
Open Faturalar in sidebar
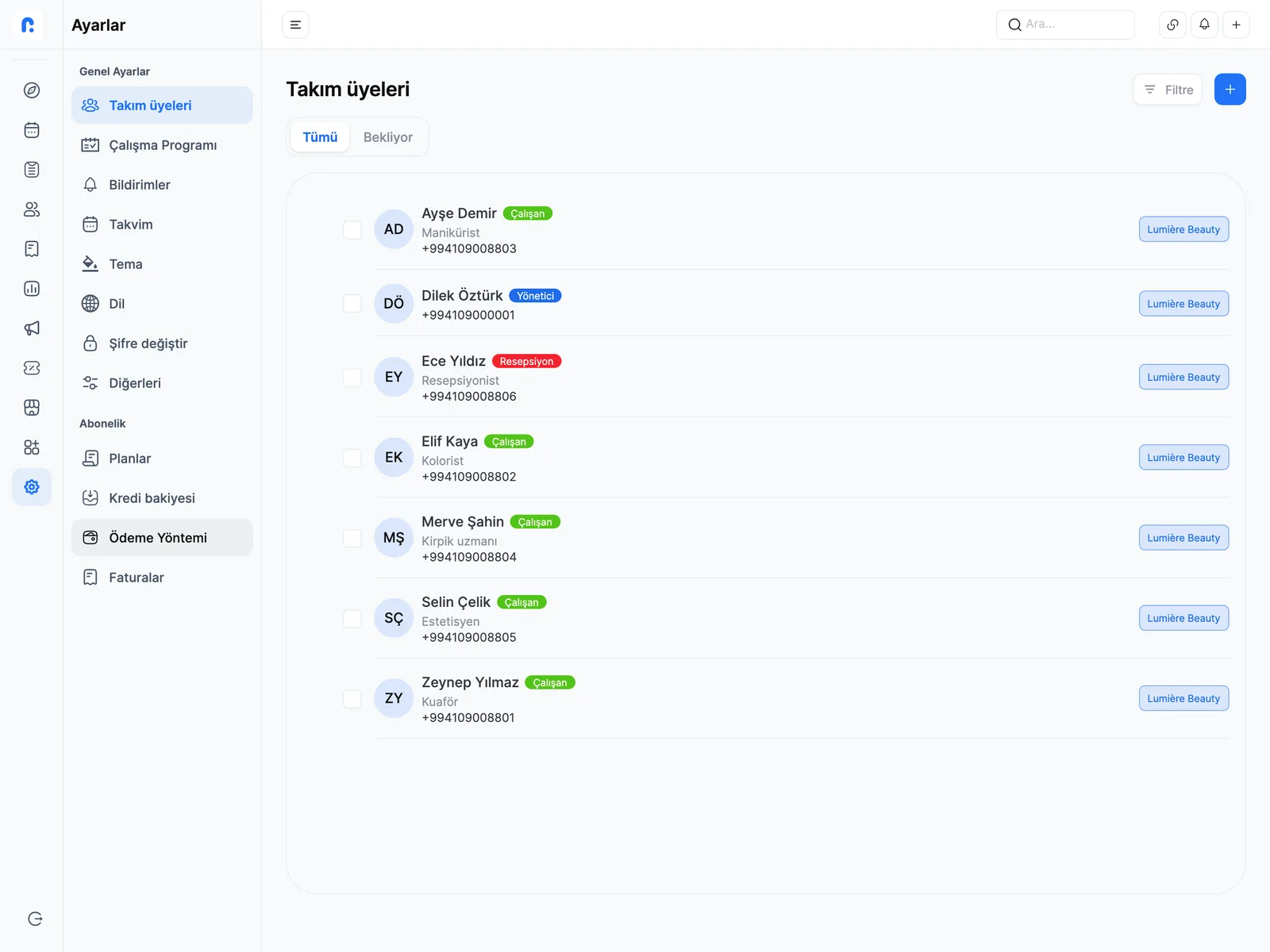(x=162, y=578)
